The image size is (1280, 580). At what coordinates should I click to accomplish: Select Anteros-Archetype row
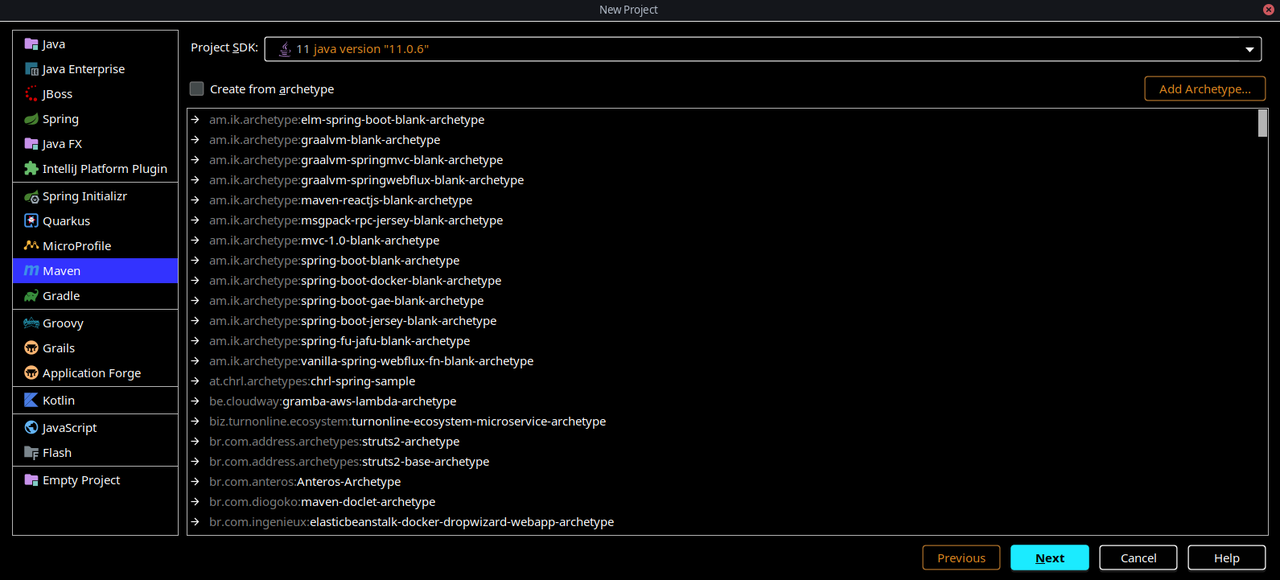721,482
